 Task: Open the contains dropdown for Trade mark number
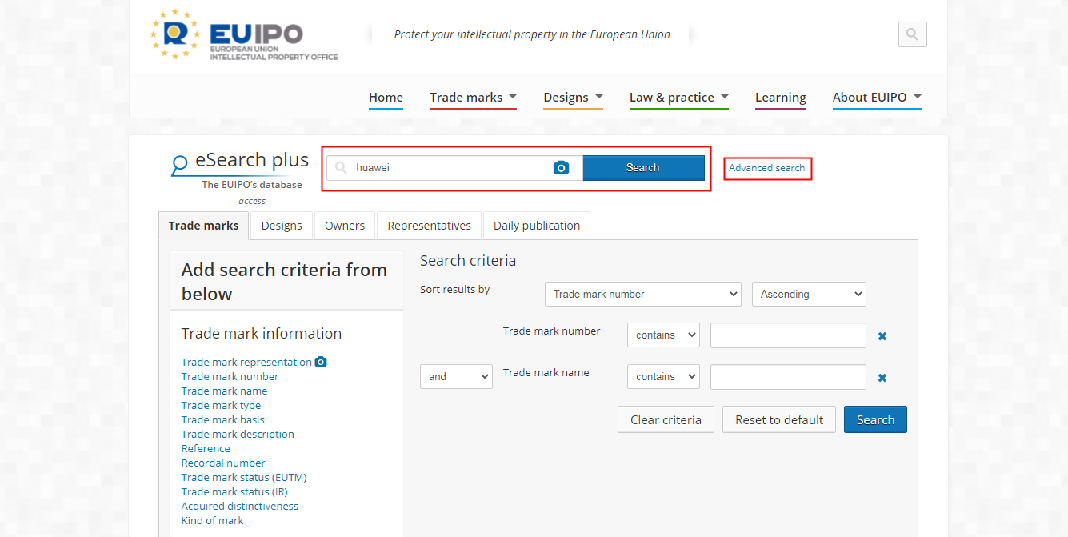click(663, 335)
